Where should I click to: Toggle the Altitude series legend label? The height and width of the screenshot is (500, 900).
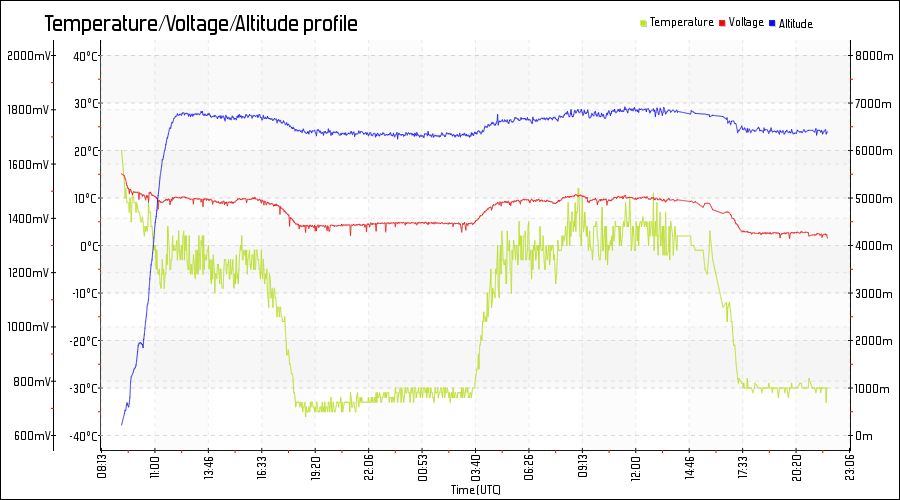point(796,23)
